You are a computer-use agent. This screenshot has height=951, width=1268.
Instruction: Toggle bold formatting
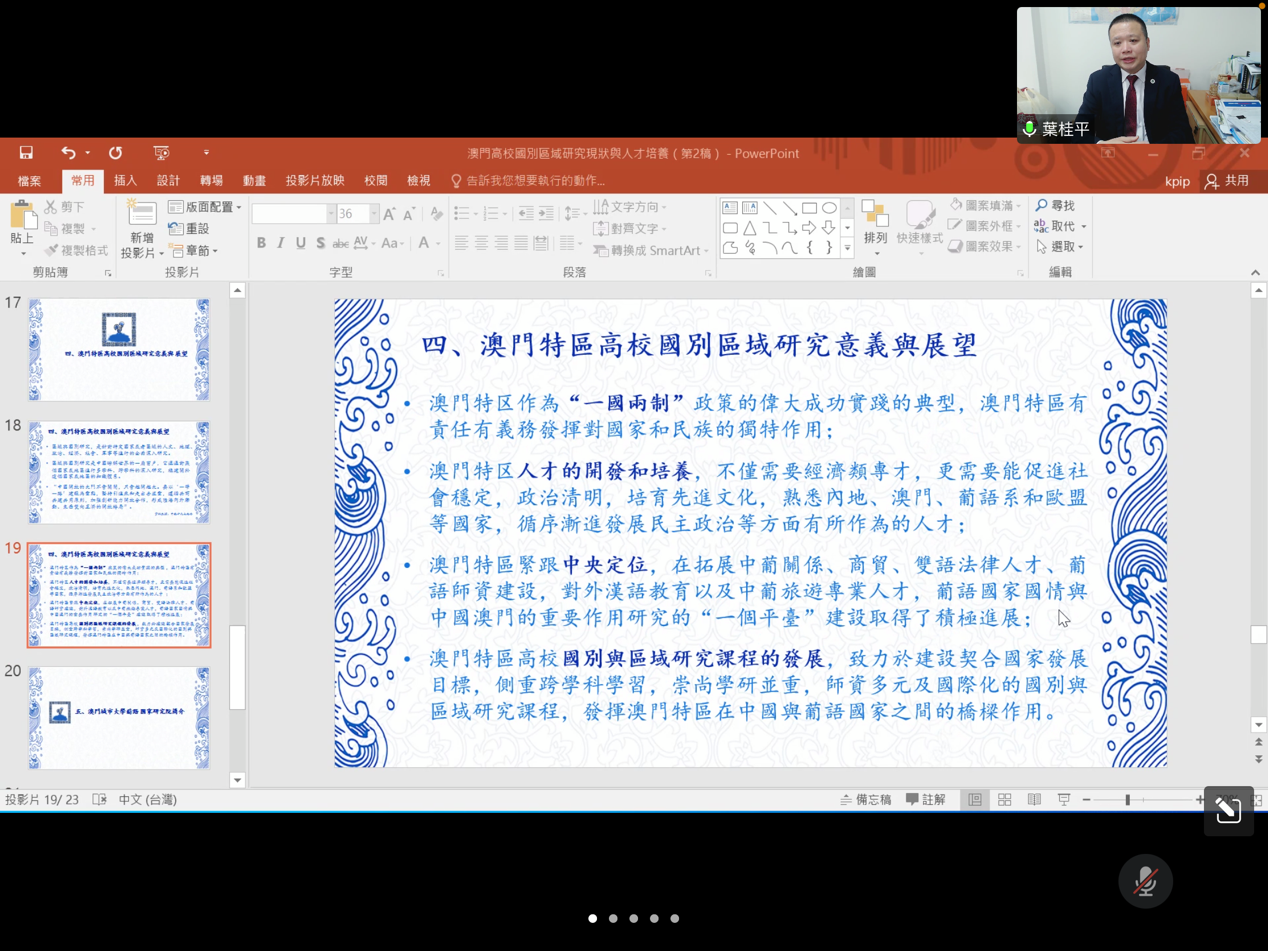coord(261,243)
